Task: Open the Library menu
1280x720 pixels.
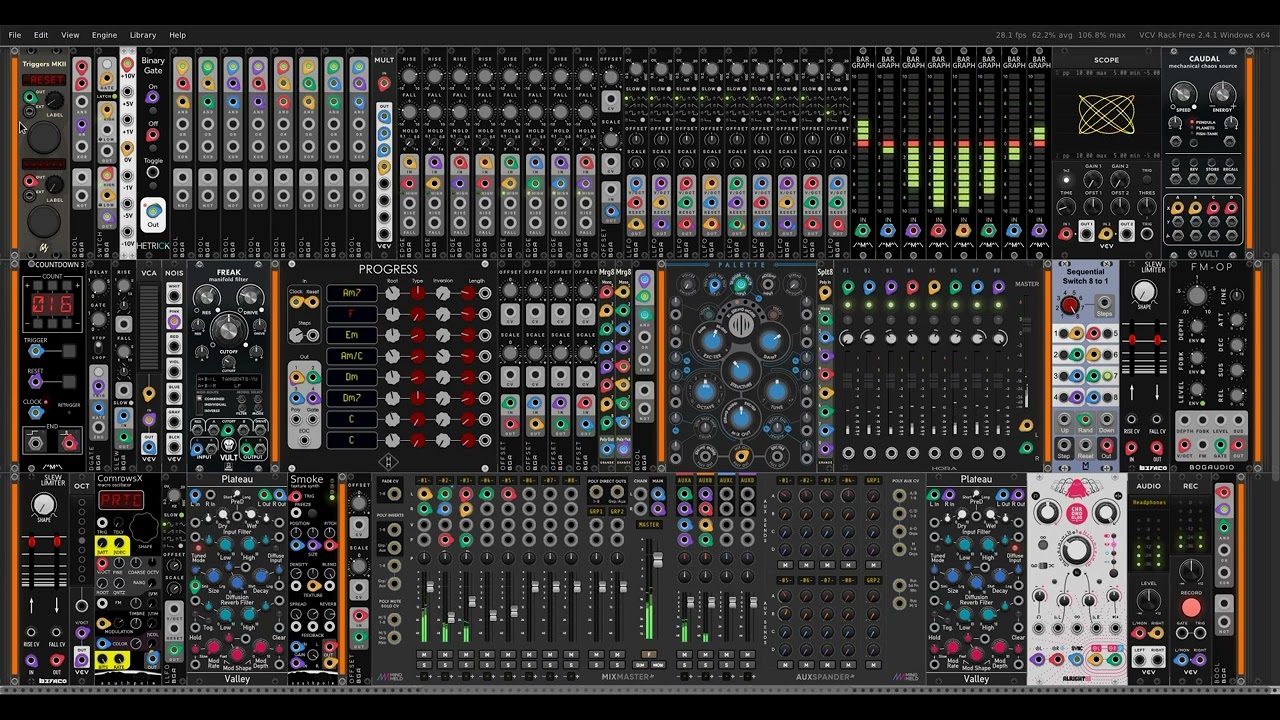Action: coord(143,35)
